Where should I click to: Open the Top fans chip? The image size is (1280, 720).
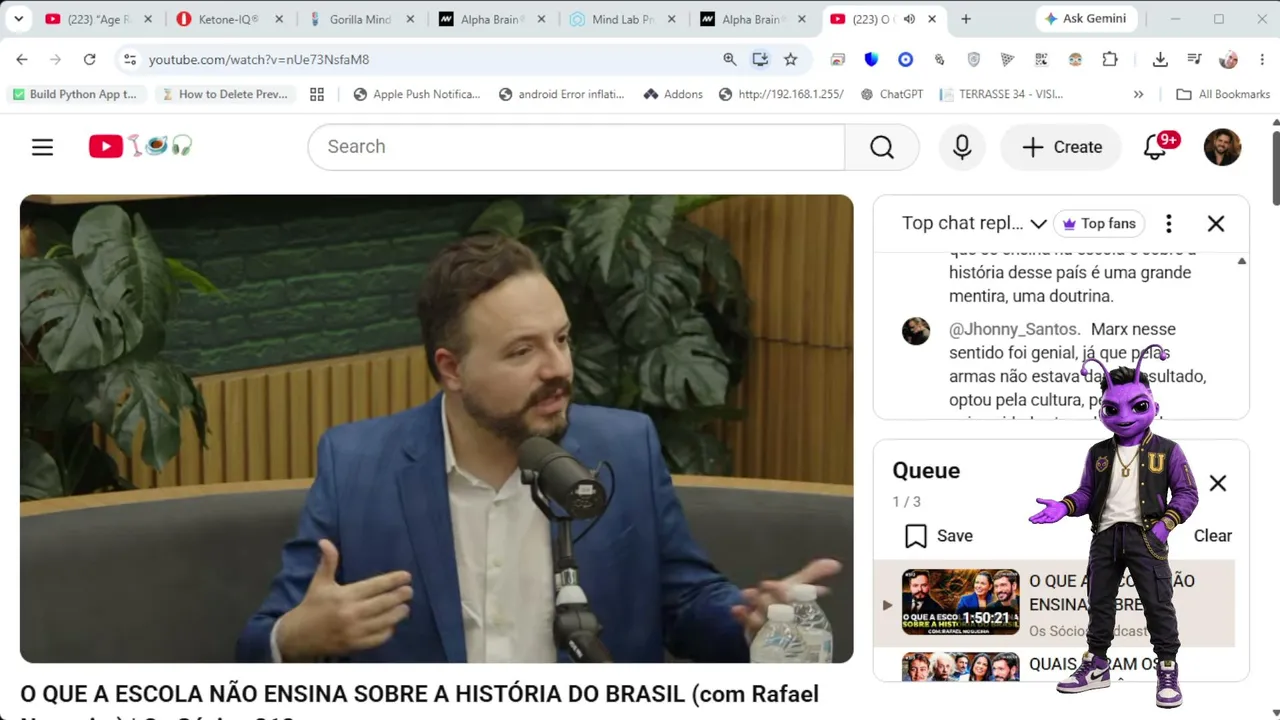point(1099,224)
